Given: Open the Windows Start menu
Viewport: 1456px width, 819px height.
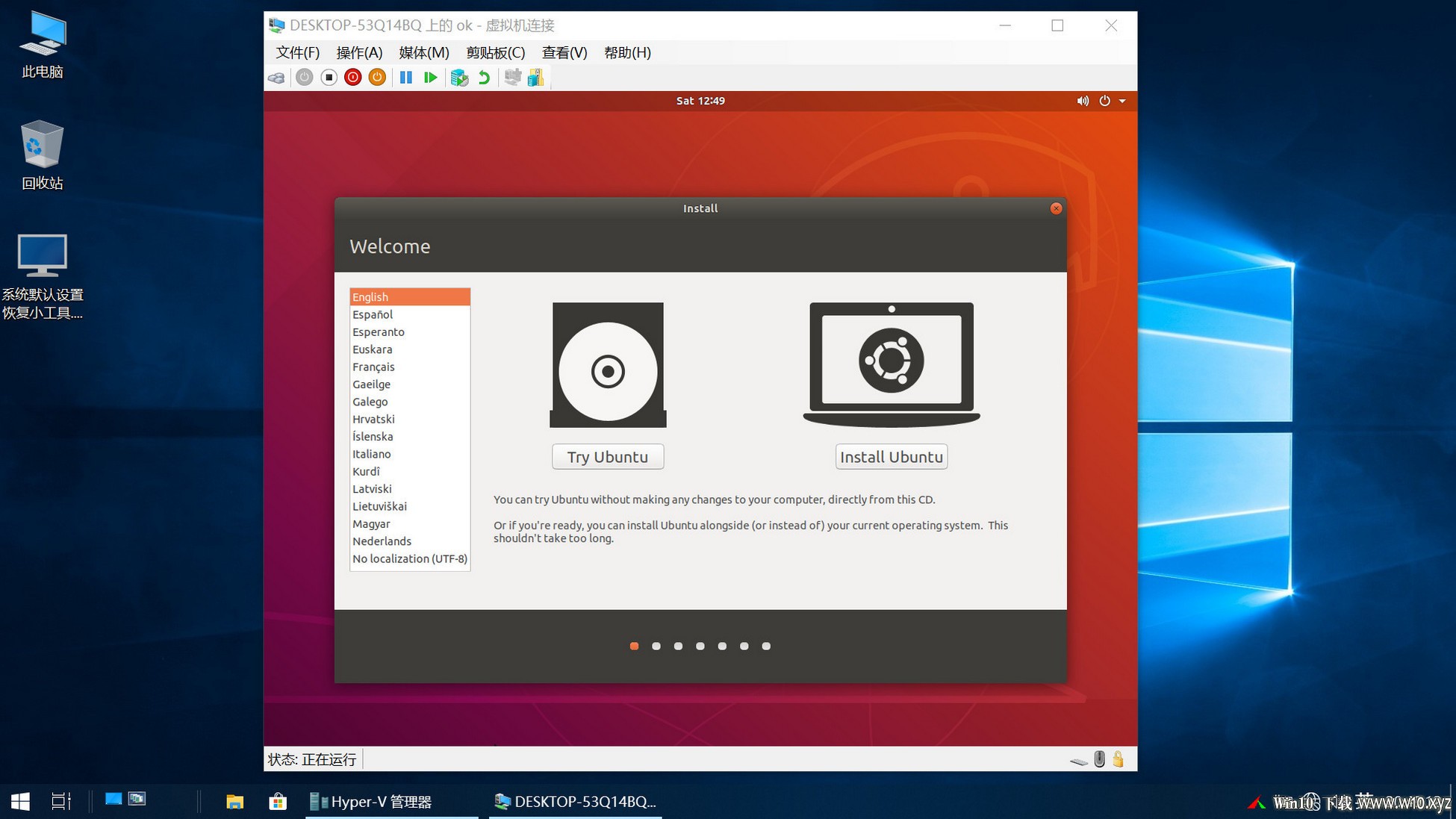Looking at the screenshot, I should coord(20,802).
